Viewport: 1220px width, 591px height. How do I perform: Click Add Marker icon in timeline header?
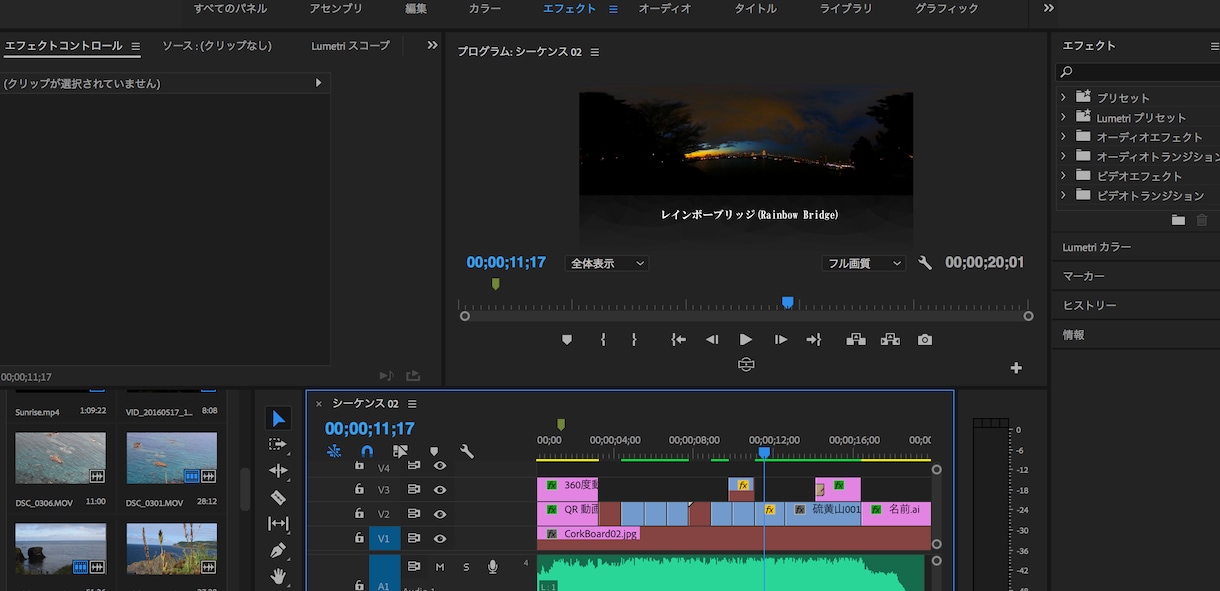(434, 452)
